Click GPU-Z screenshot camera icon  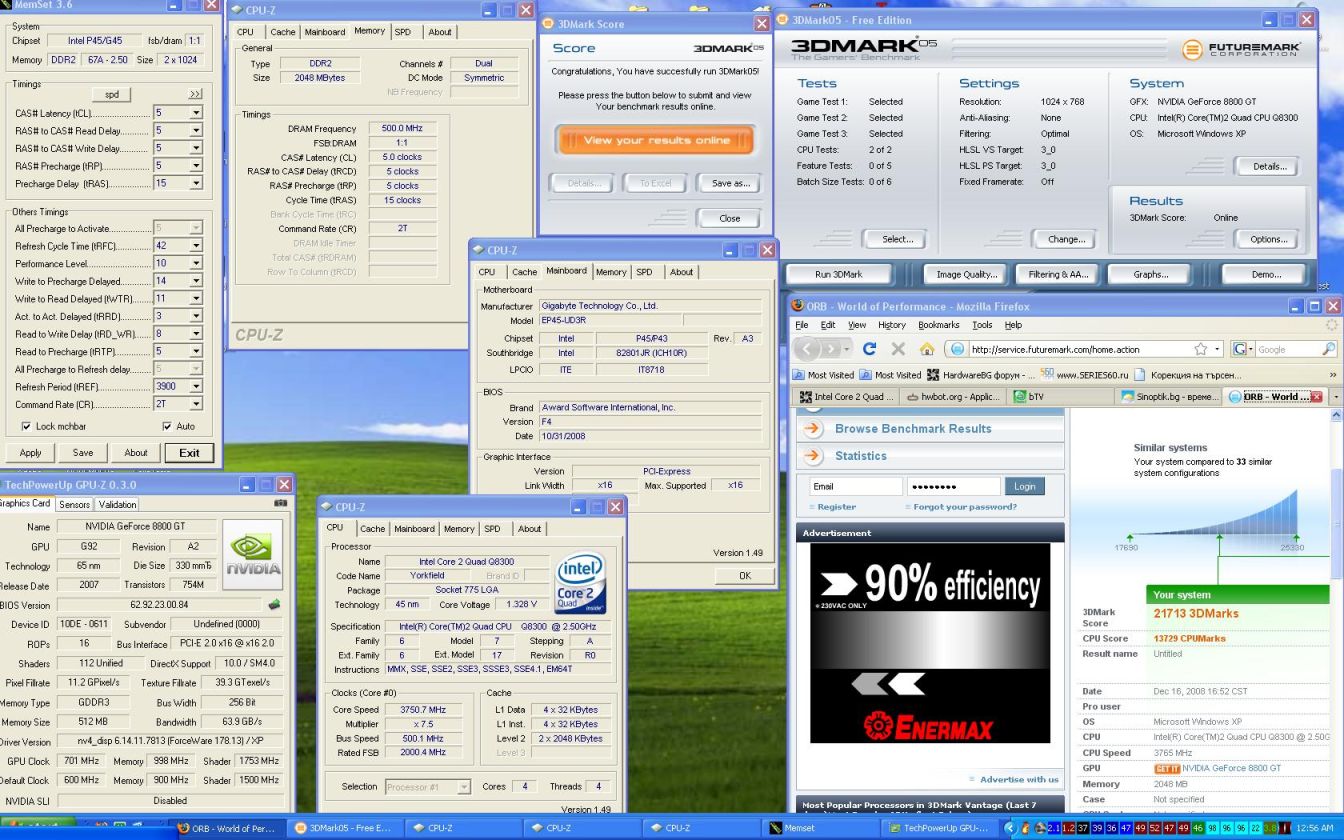click(279, 504)
